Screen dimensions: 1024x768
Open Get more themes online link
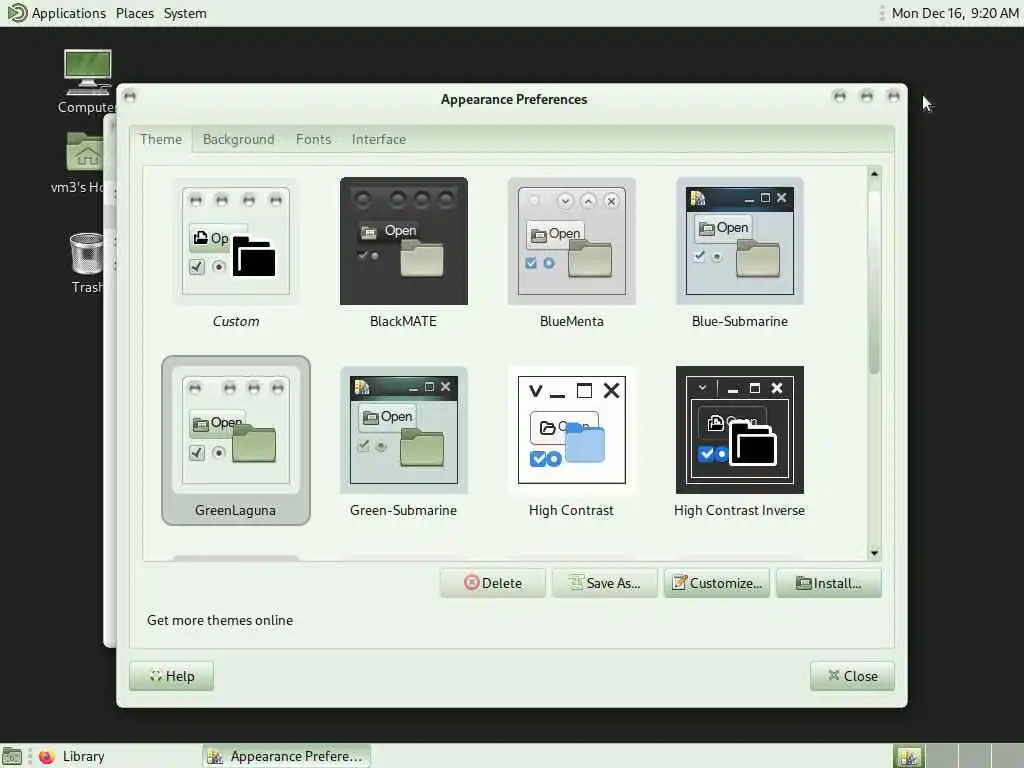point(219,620)
